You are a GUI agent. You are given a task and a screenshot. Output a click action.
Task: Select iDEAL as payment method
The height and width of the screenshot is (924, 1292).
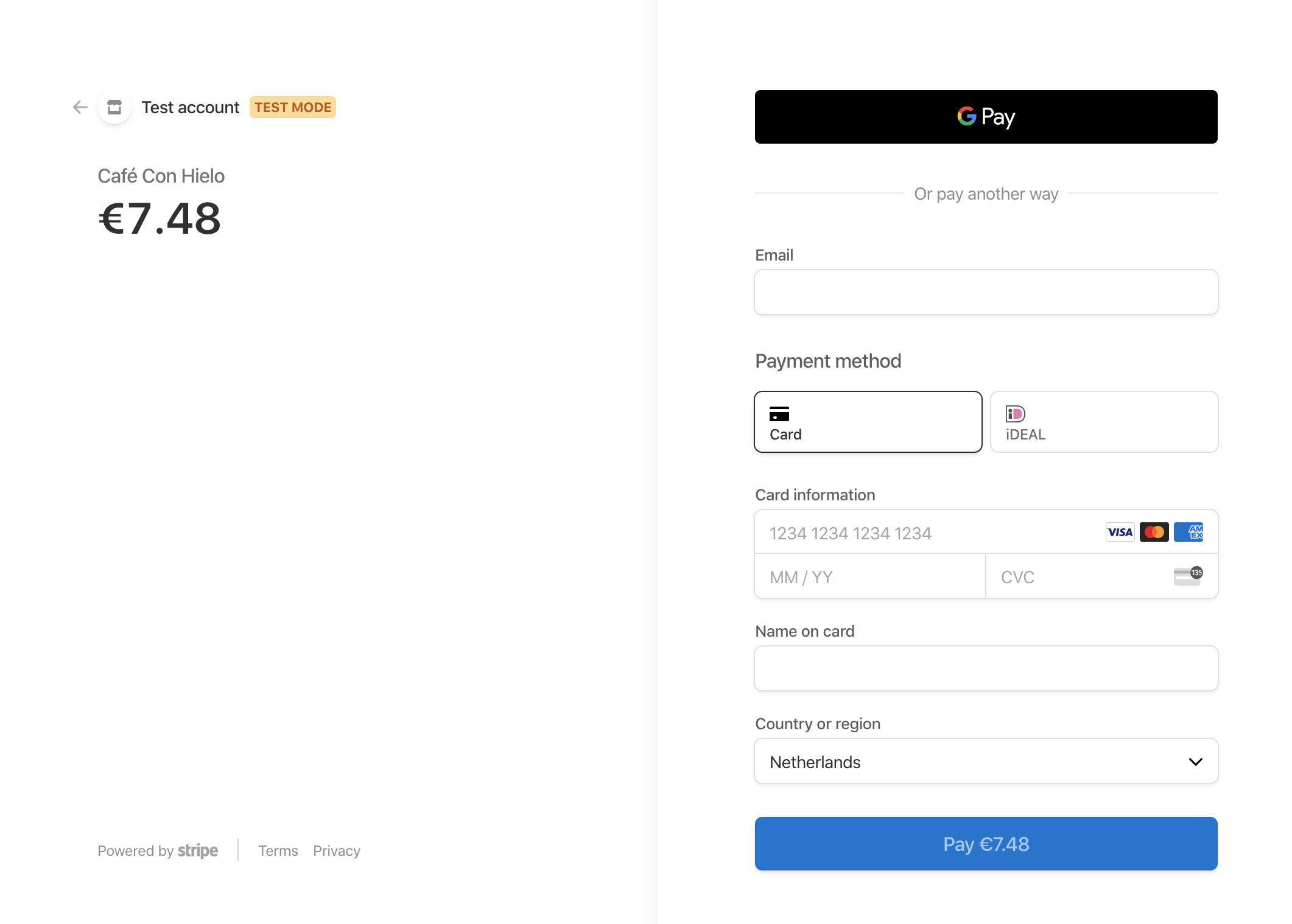pyautogui.click(x=1103, y=422)
